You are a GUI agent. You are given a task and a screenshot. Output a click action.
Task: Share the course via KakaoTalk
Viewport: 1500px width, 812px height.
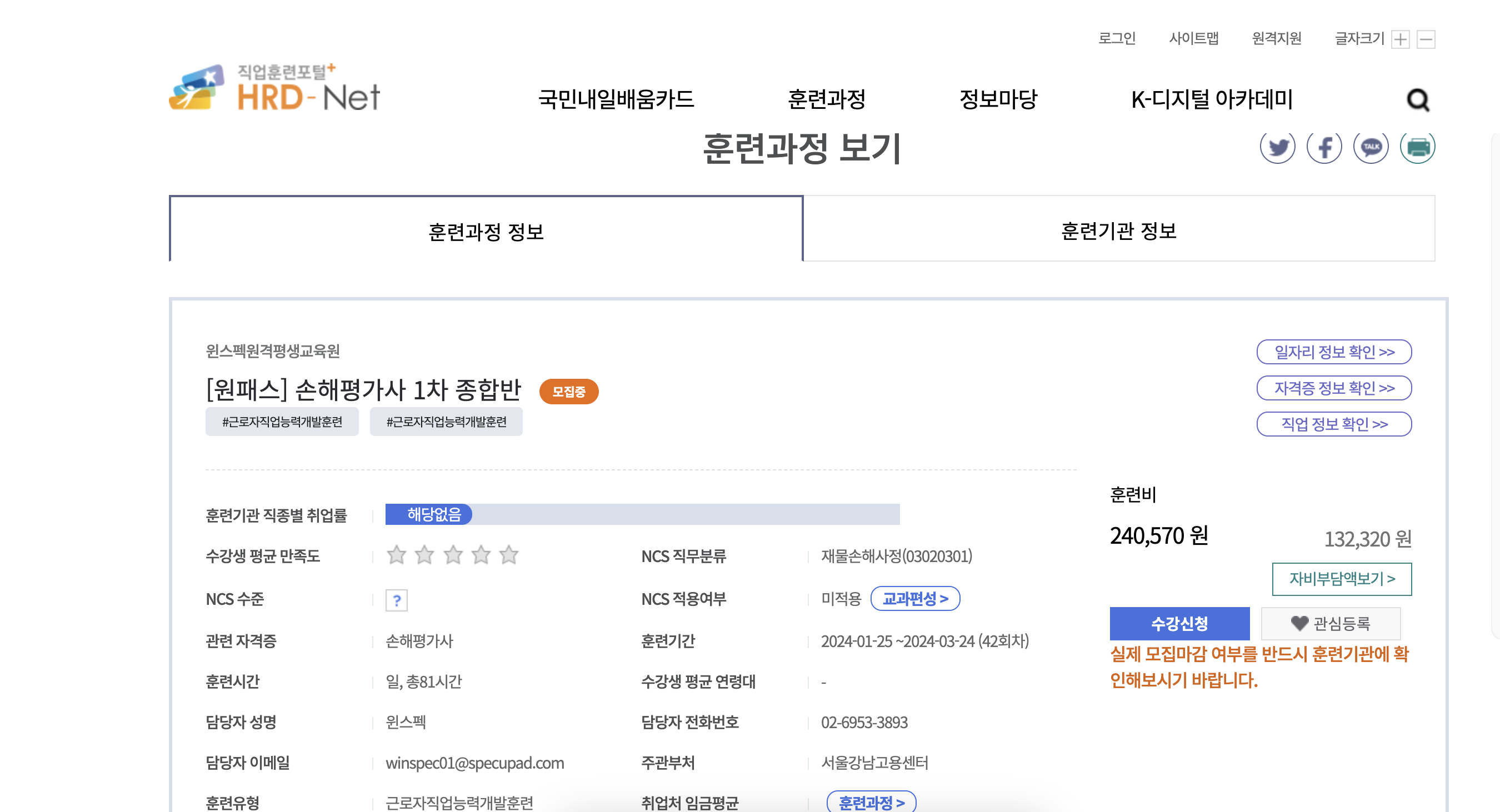(1371, 148)
